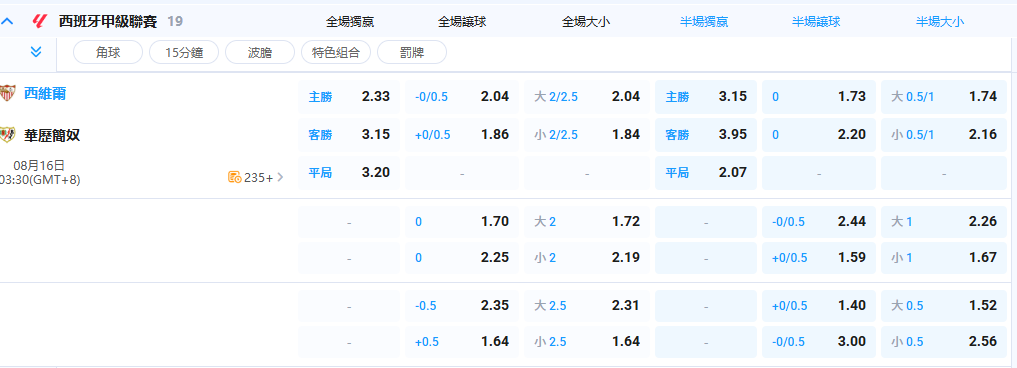Select the 15分鐘 filter
Viewport: 1017px width, 368px height.
[184, 53]
